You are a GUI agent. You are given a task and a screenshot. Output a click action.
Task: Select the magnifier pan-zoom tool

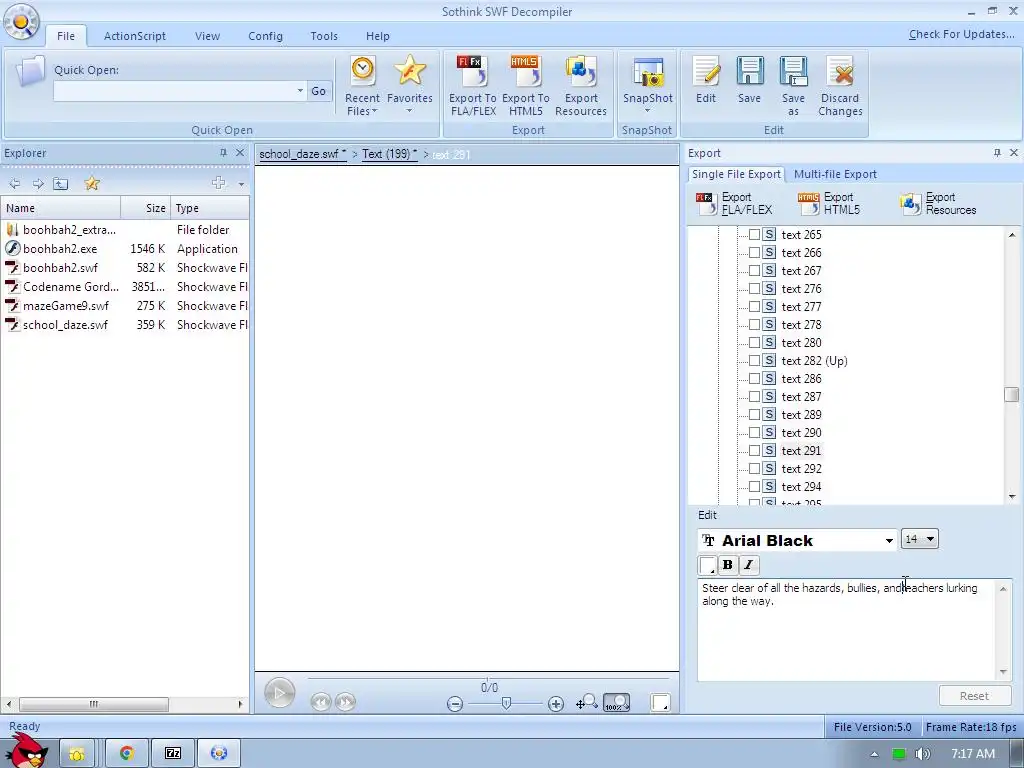click(586, 702)
